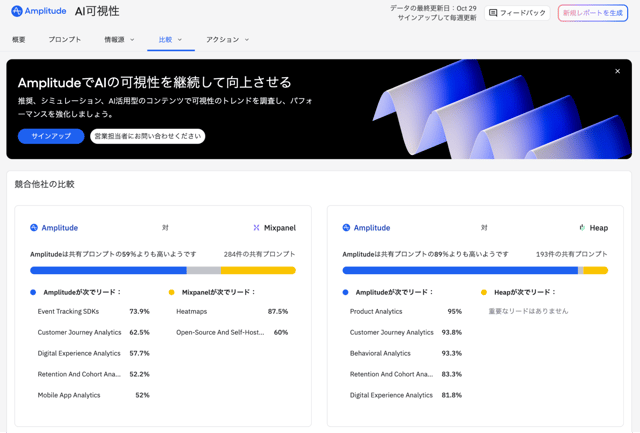Screen dimensions: 640x433
Task: Click the blue Amplitude legend dot in Mixpanel card
Action: tap(33, 292)
